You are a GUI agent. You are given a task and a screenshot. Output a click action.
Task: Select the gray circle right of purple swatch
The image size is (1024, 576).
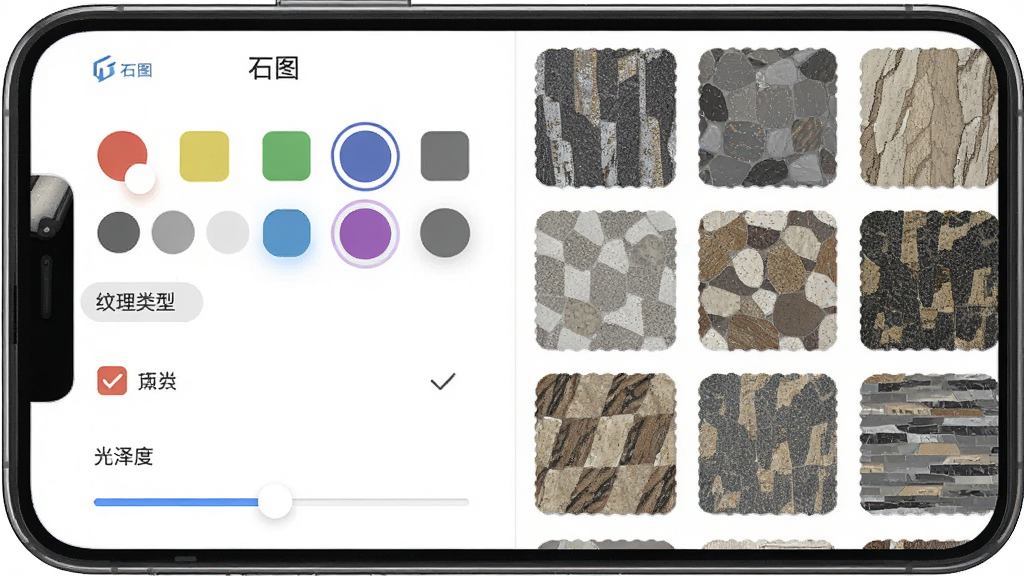click(x=445, y=232)
